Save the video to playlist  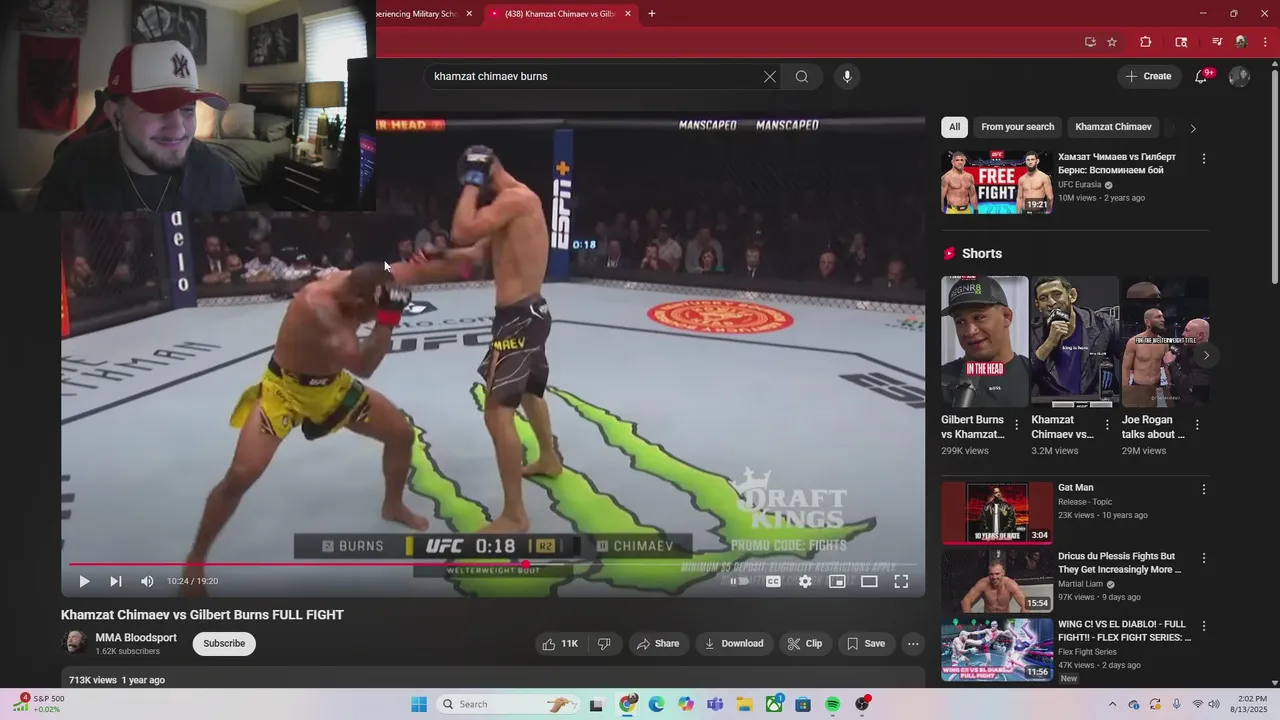point(866,644)
